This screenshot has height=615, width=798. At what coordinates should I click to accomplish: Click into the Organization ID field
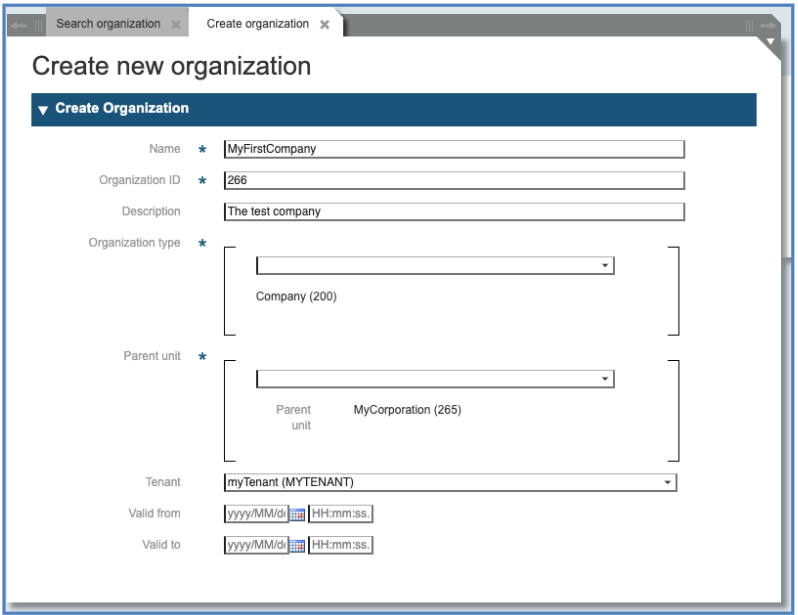point(454,180)
